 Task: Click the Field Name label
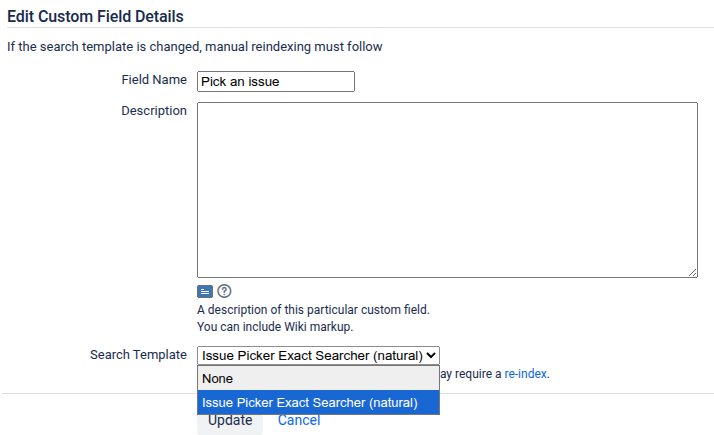click(154, 80)
